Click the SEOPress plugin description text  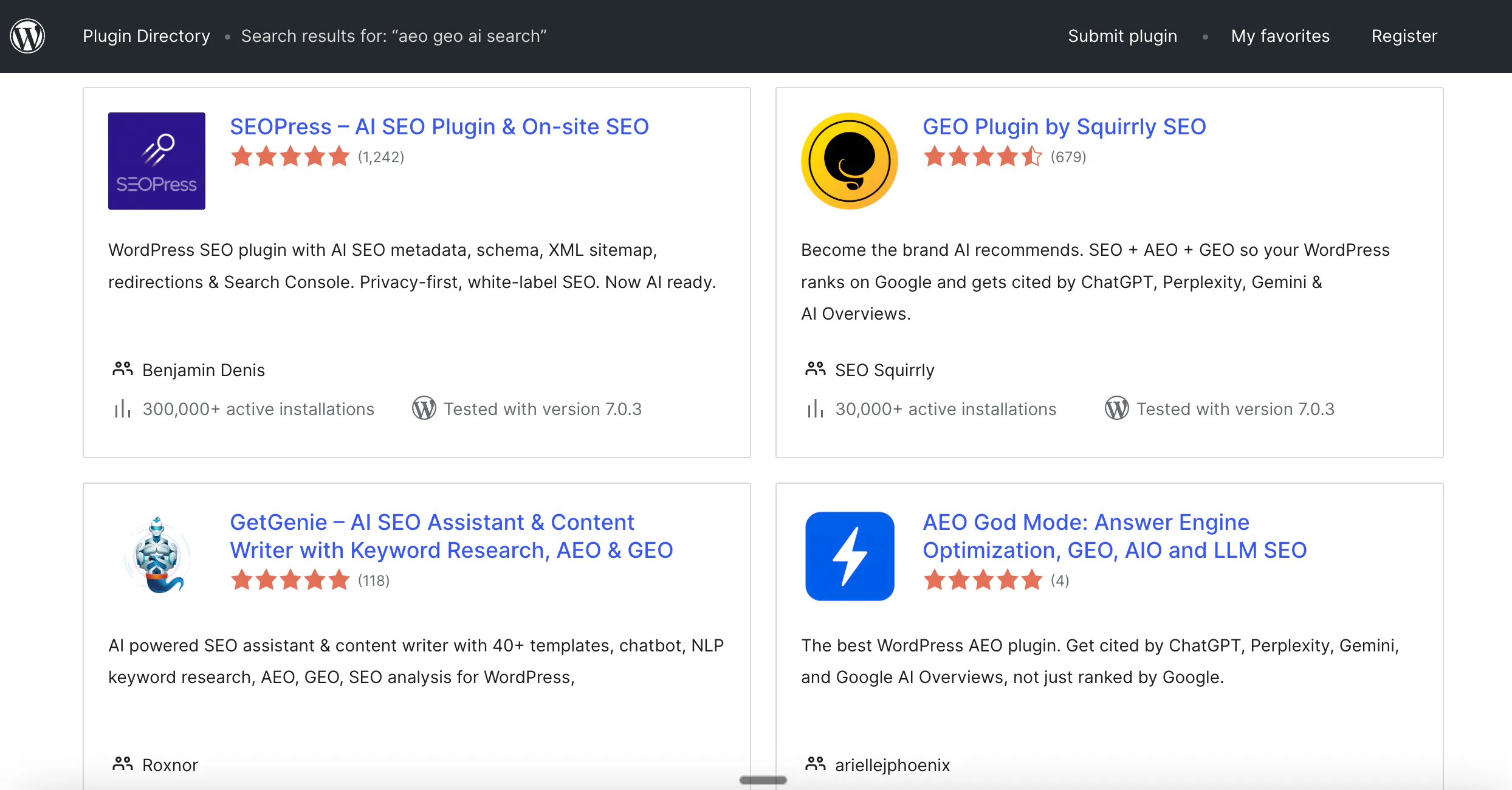click(413, 266)
